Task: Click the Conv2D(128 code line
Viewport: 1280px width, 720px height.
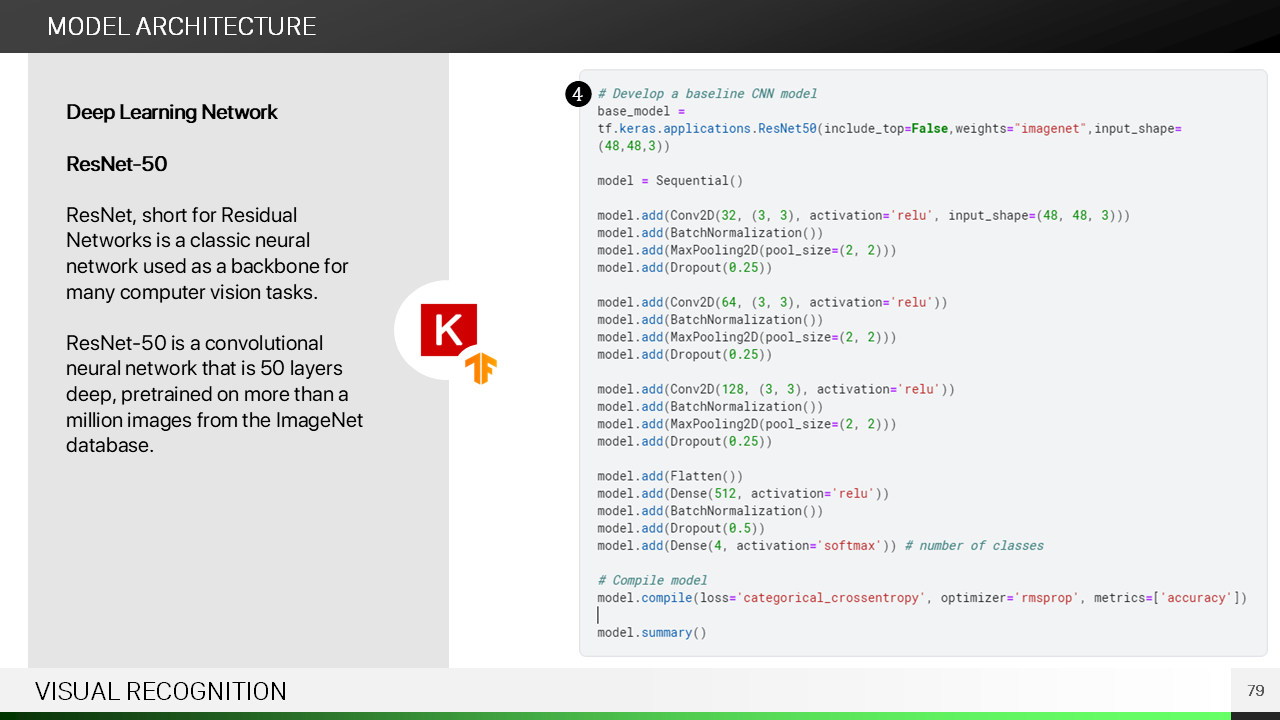Action: [x=775, y=389]
